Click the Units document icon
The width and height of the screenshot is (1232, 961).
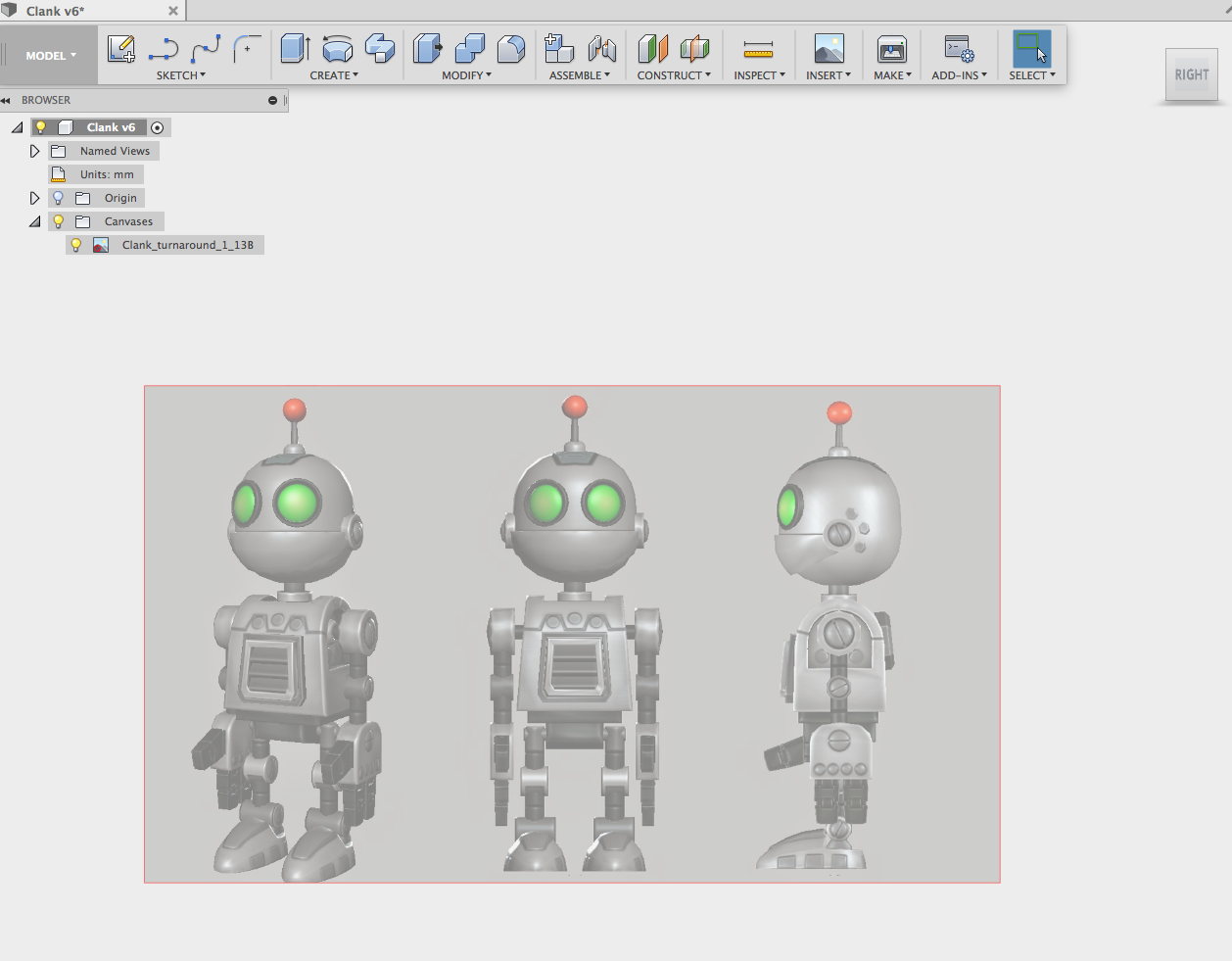[58, 174]
